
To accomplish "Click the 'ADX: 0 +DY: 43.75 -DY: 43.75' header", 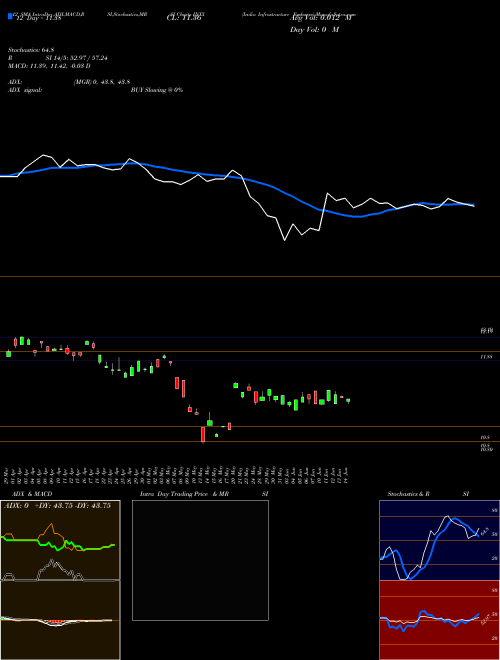I will tap(57, 506).
